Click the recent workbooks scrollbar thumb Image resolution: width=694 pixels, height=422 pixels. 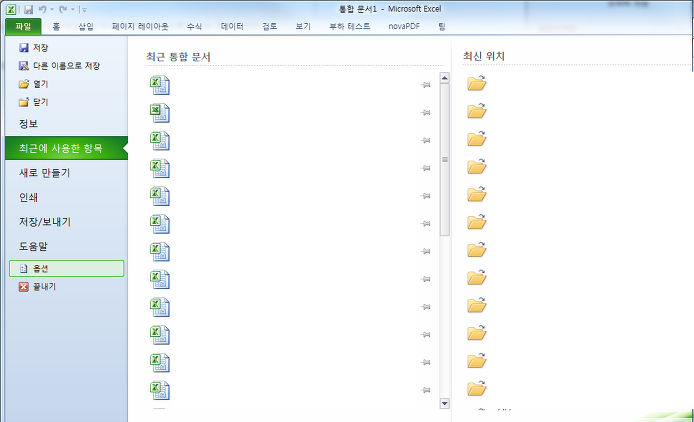coord(444,159)
